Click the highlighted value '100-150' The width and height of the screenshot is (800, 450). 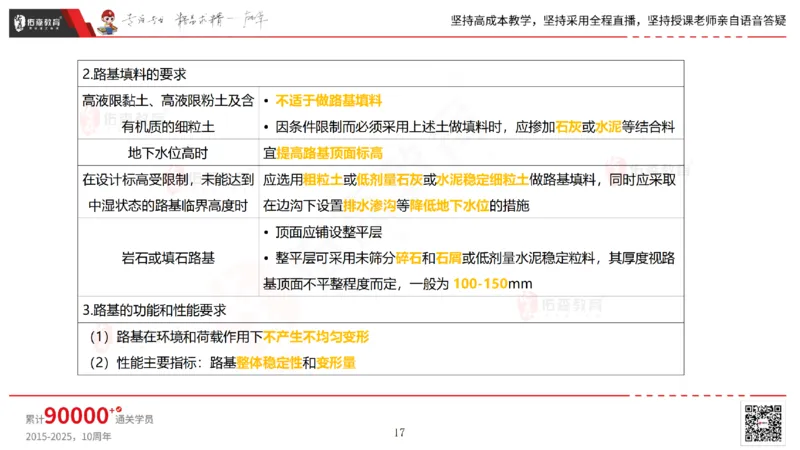click(x=480, y=284)
